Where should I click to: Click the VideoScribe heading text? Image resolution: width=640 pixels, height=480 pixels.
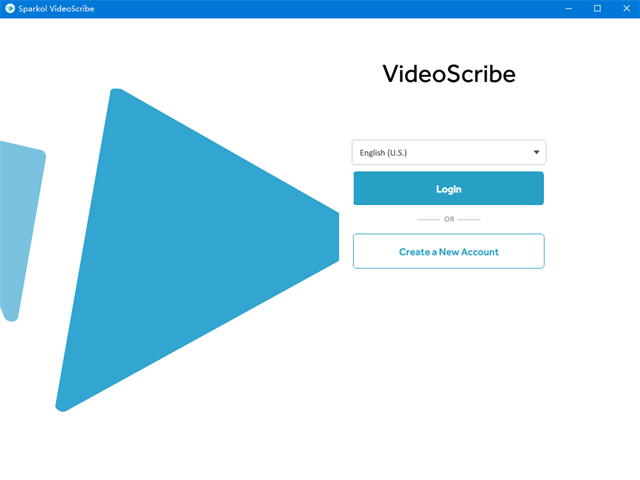[449, 74]
